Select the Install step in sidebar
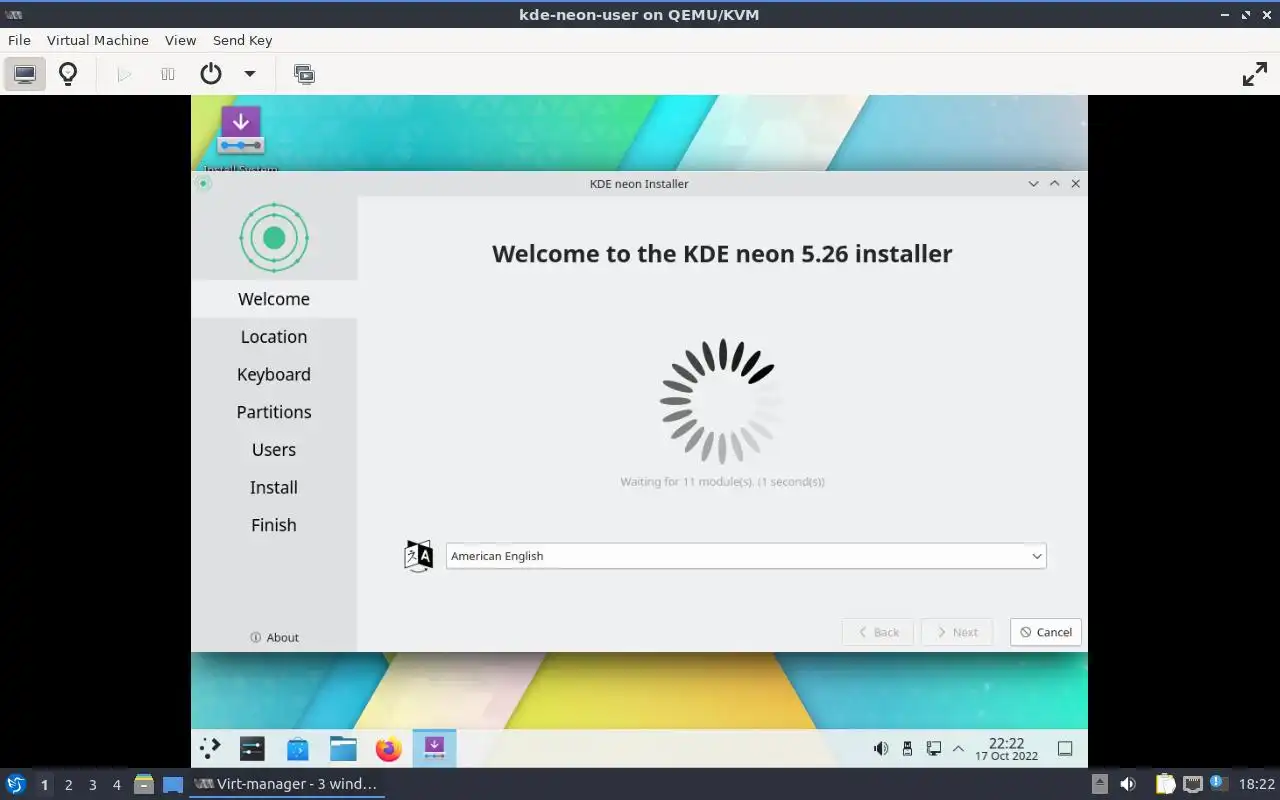The height and width of the screenshot is (800, 1280). pos(274,487)
